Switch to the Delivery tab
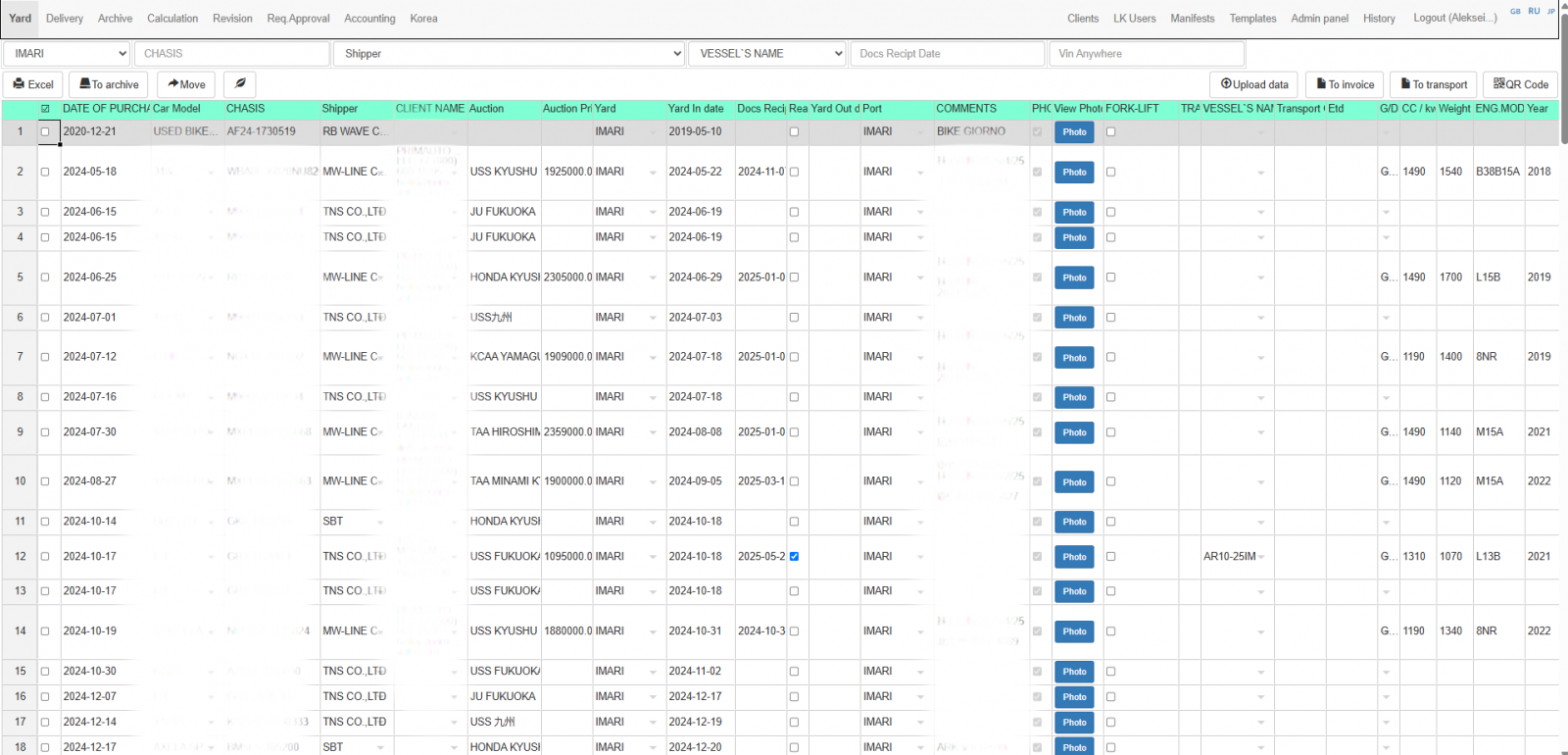This screenshot has height=755, width=1568. pos(65,19)
